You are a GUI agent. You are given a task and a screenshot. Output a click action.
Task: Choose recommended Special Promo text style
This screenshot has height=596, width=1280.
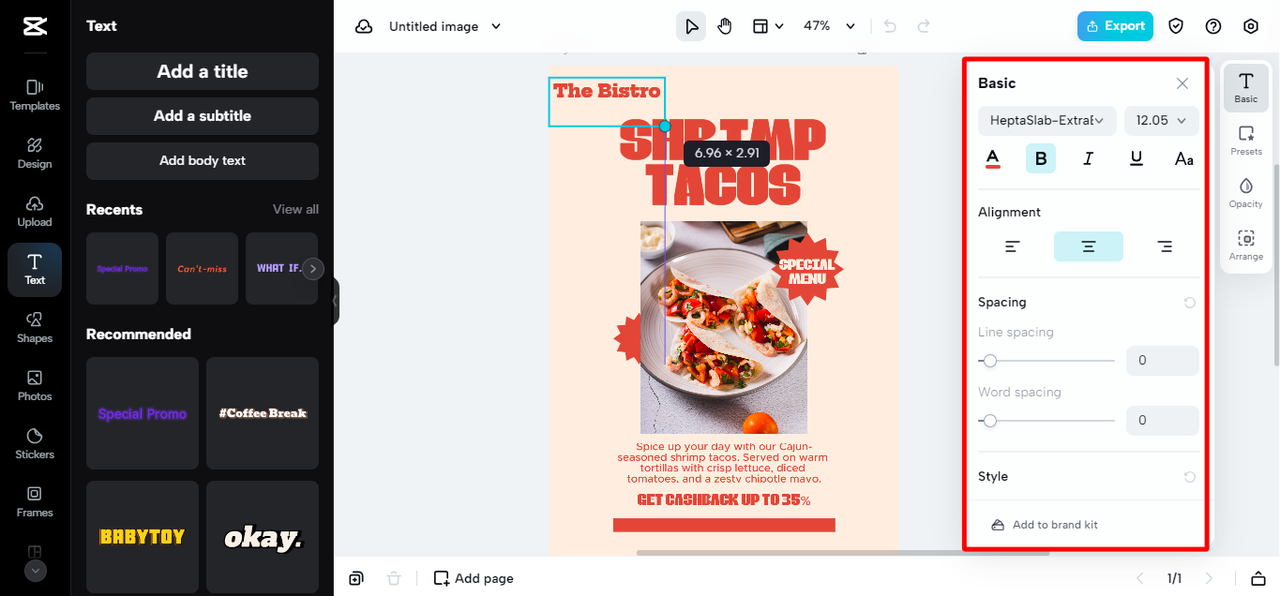[x=142, y=413]
